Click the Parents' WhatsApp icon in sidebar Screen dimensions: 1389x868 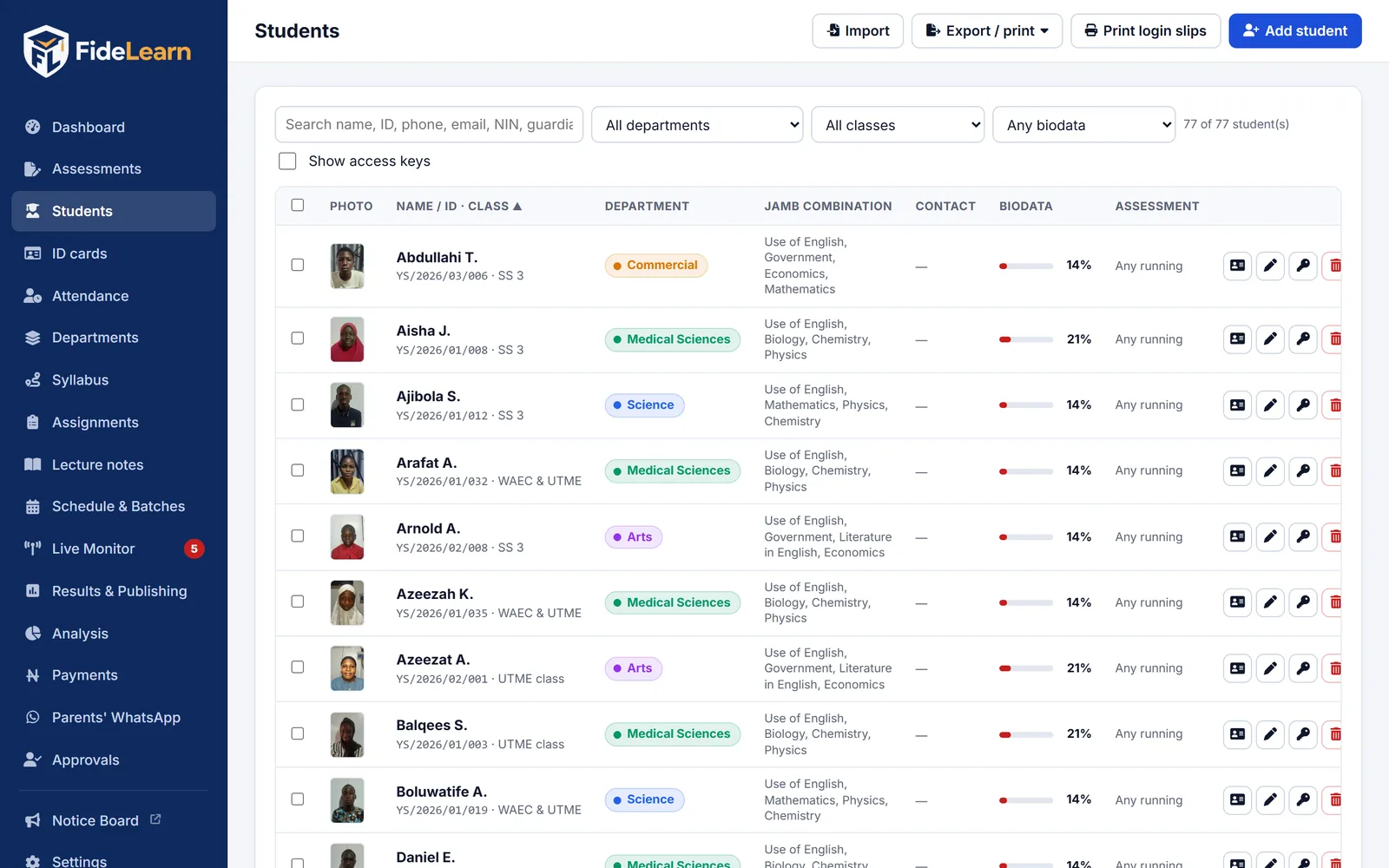point(33,718)
